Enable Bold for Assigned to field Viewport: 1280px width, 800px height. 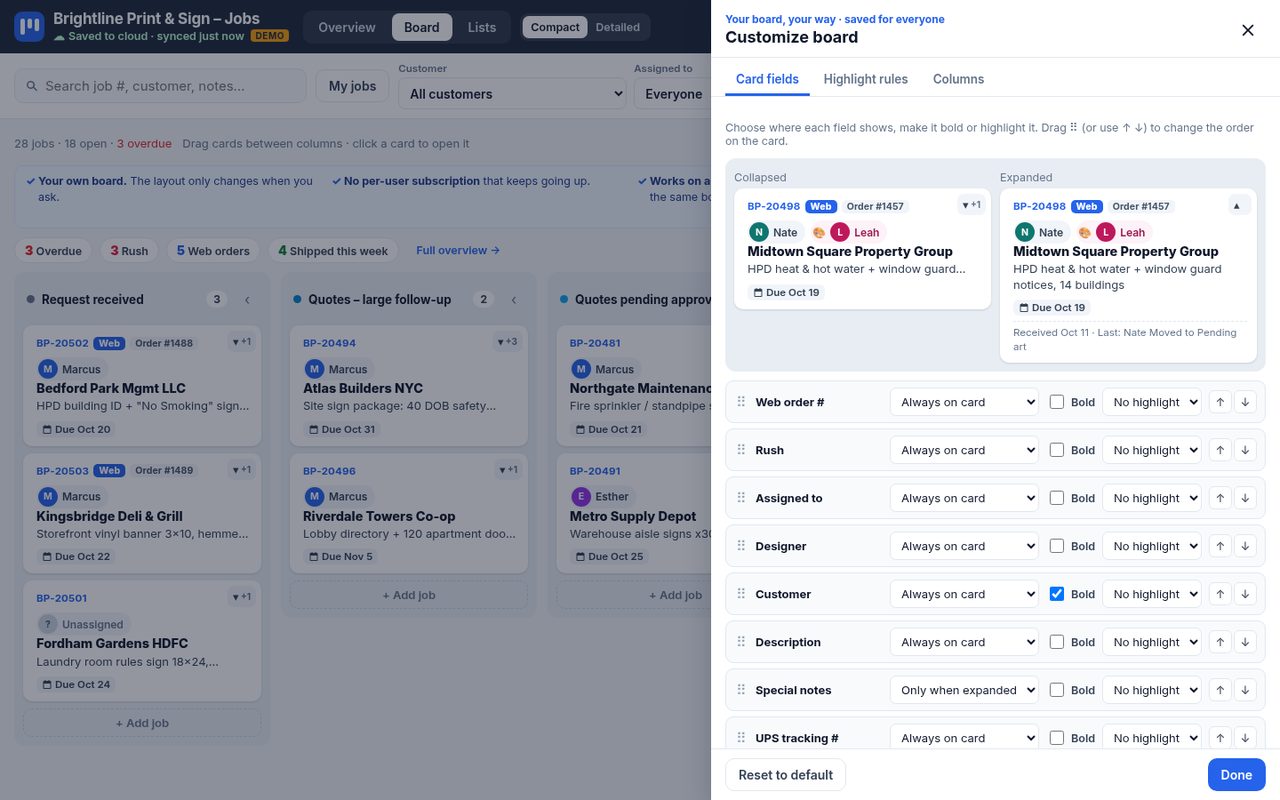point(1057,498)
